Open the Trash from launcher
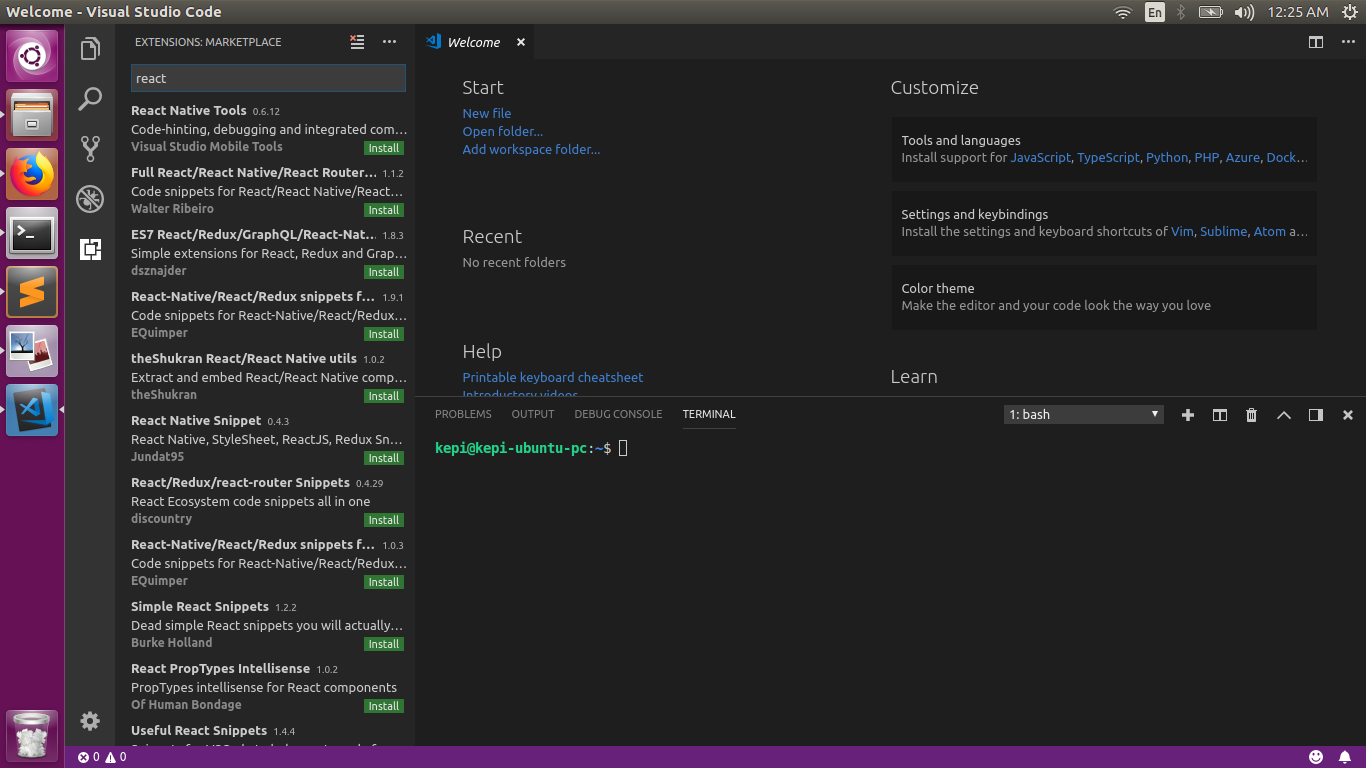Screen dimensions: 1366x768 32,736
